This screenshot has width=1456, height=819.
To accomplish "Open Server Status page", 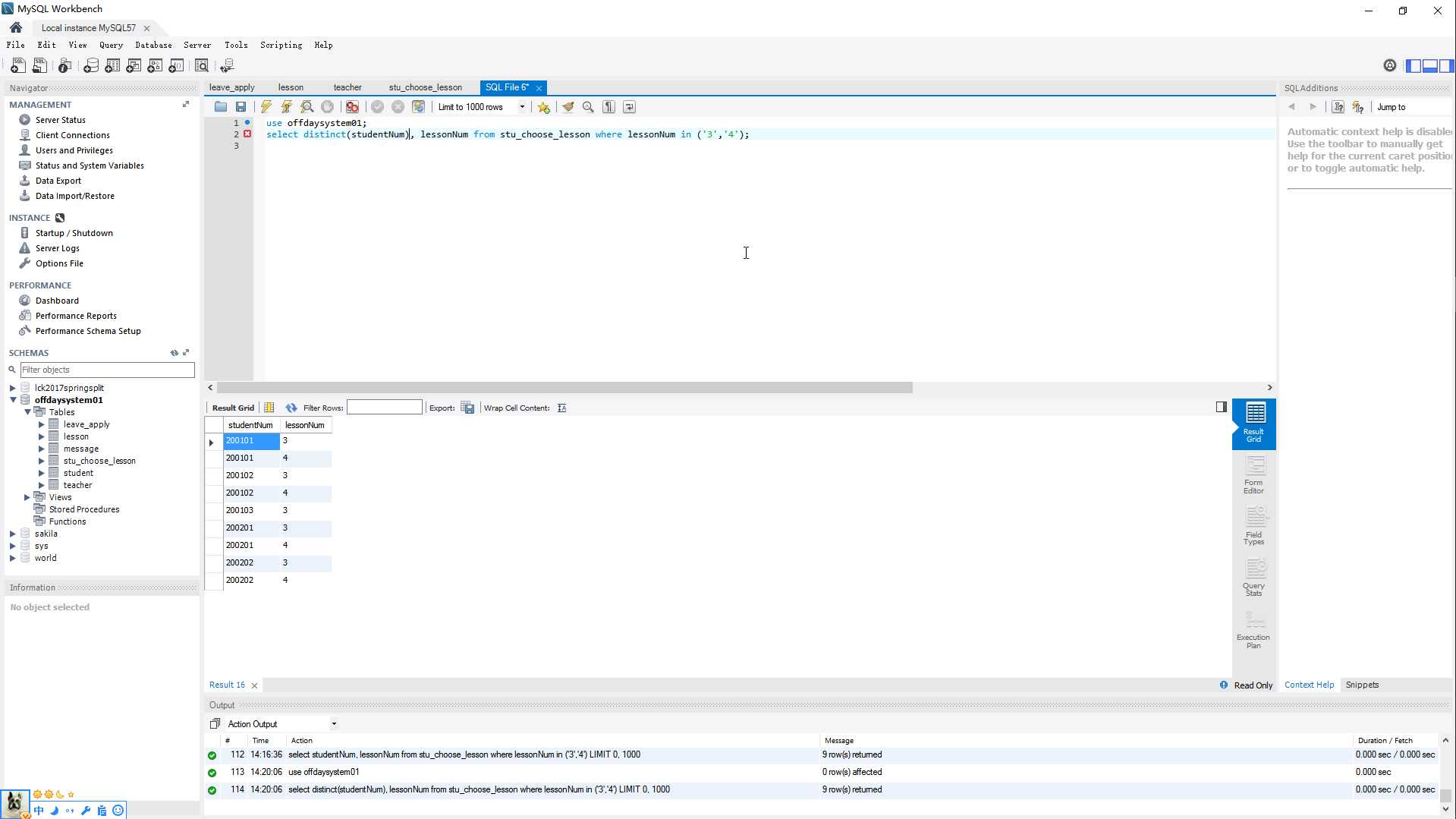I will click(x=61, y=120).
